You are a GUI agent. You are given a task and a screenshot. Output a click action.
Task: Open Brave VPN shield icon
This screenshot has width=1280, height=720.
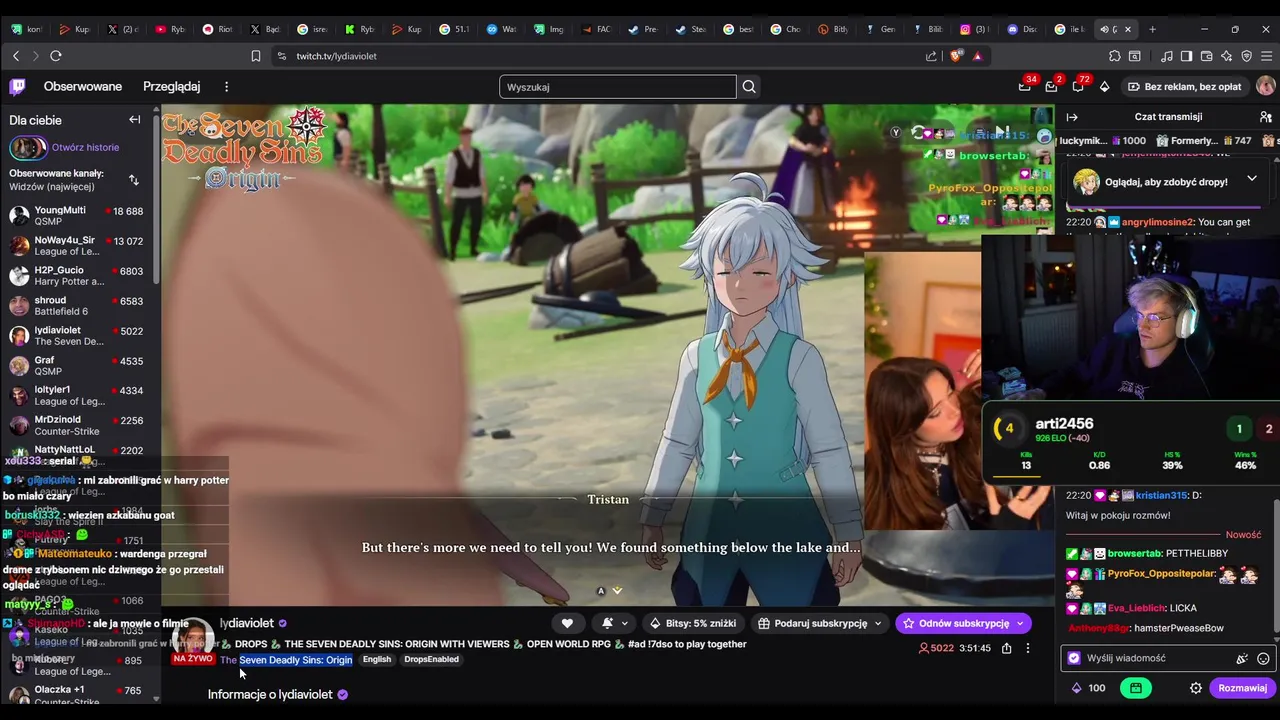click(1247, 56)
